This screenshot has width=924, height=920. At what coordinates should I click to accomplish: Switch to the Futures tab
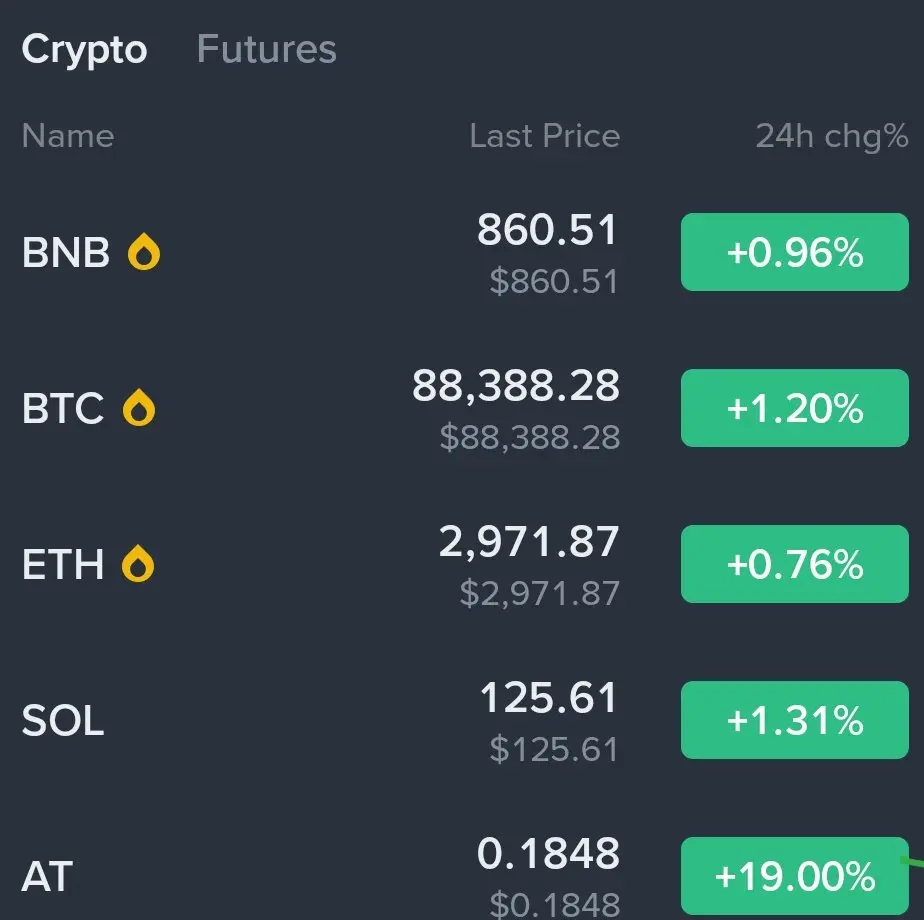(x=267, y=49)
